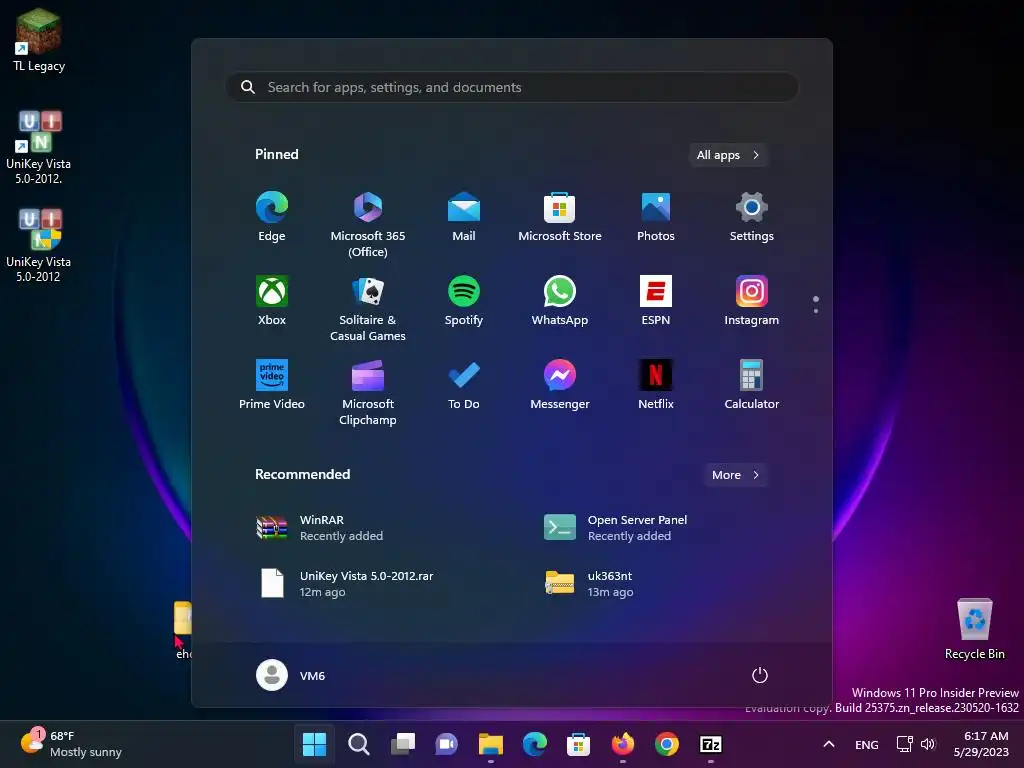Click the Start menu search box

[512, 87]
